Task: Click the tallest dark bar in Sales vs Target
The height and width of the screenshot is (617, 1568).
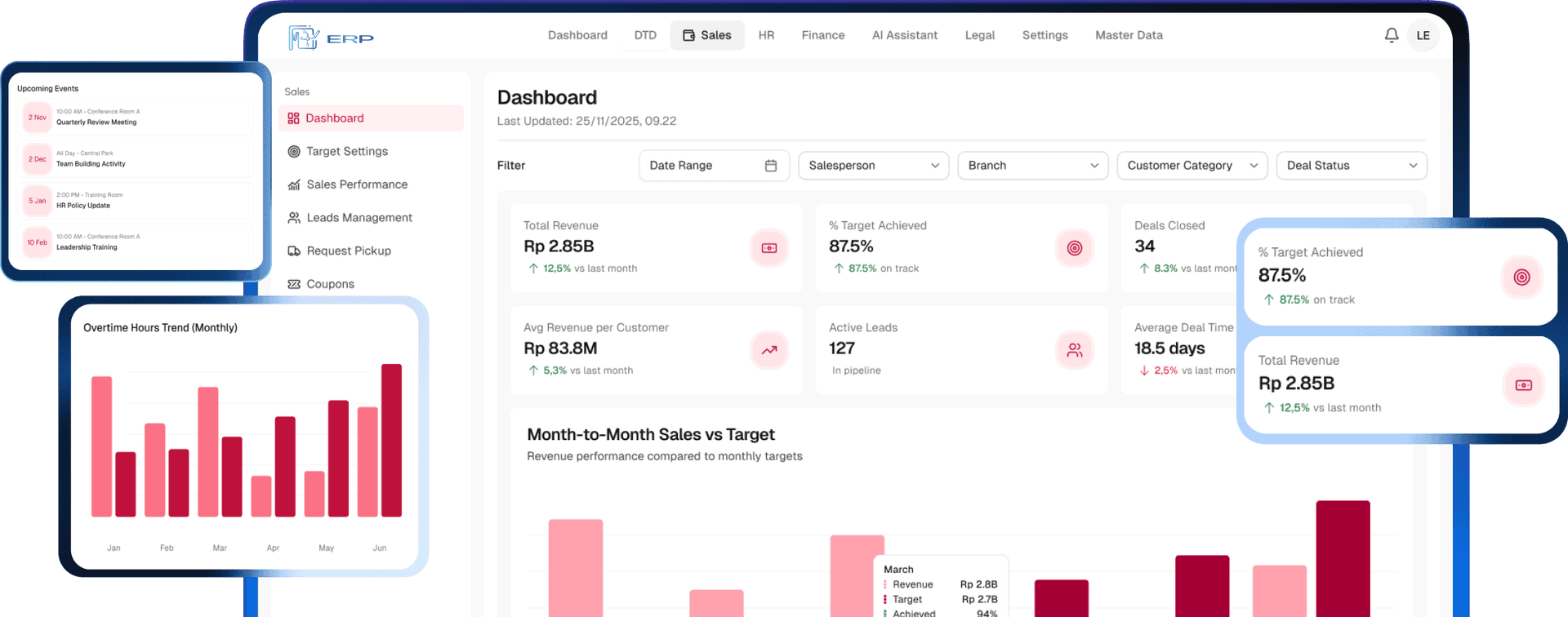Action: click(x=1343, y=559)
